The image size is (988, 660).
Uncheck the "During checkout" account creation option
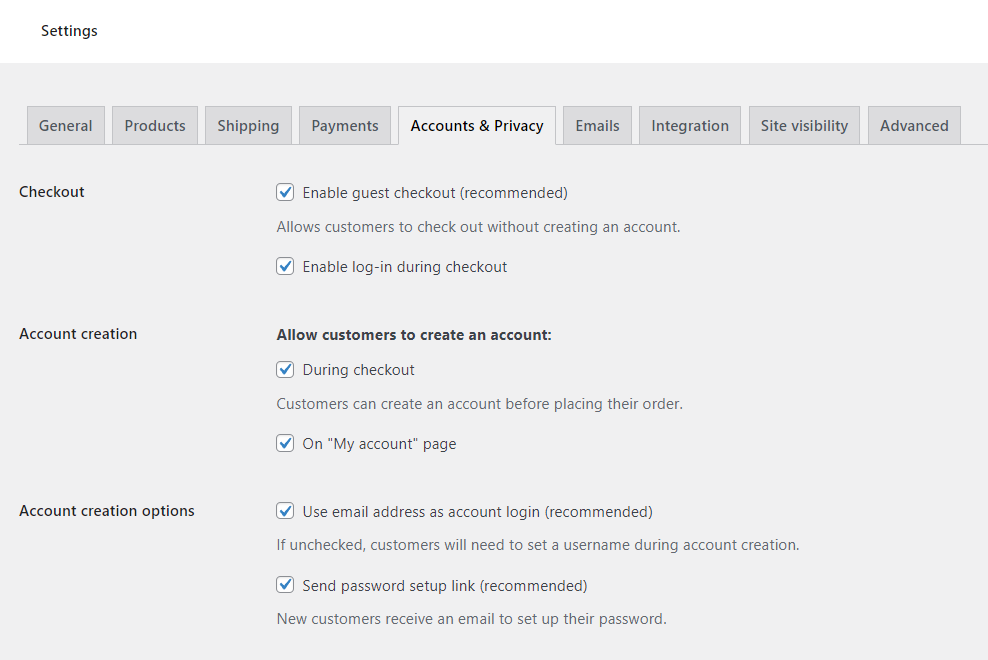pos(285,369)
